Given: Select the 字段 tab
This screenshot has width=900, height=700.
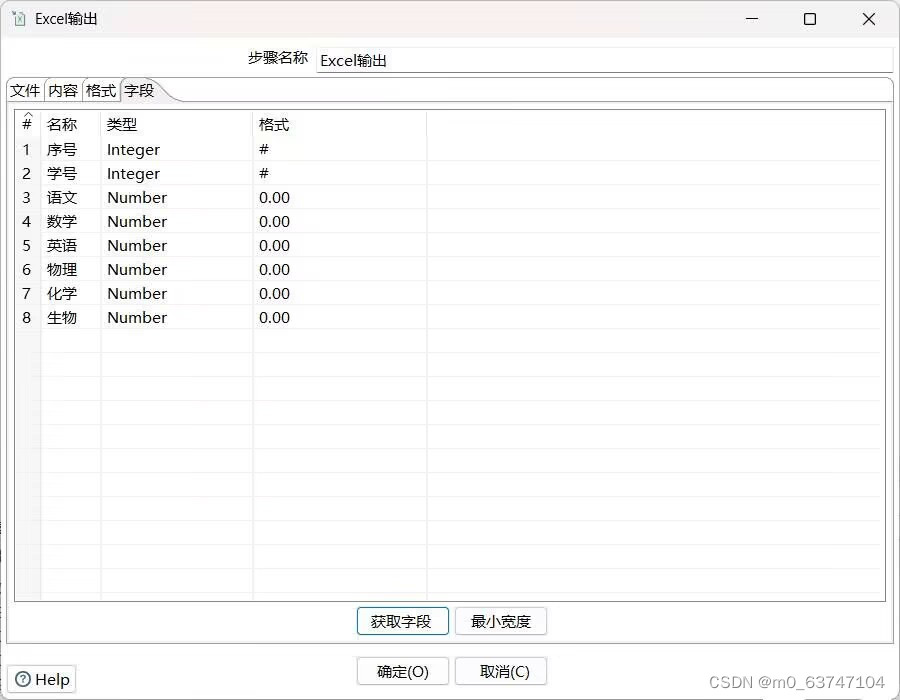Looking at the screenshot, I should tap(139, 91).
